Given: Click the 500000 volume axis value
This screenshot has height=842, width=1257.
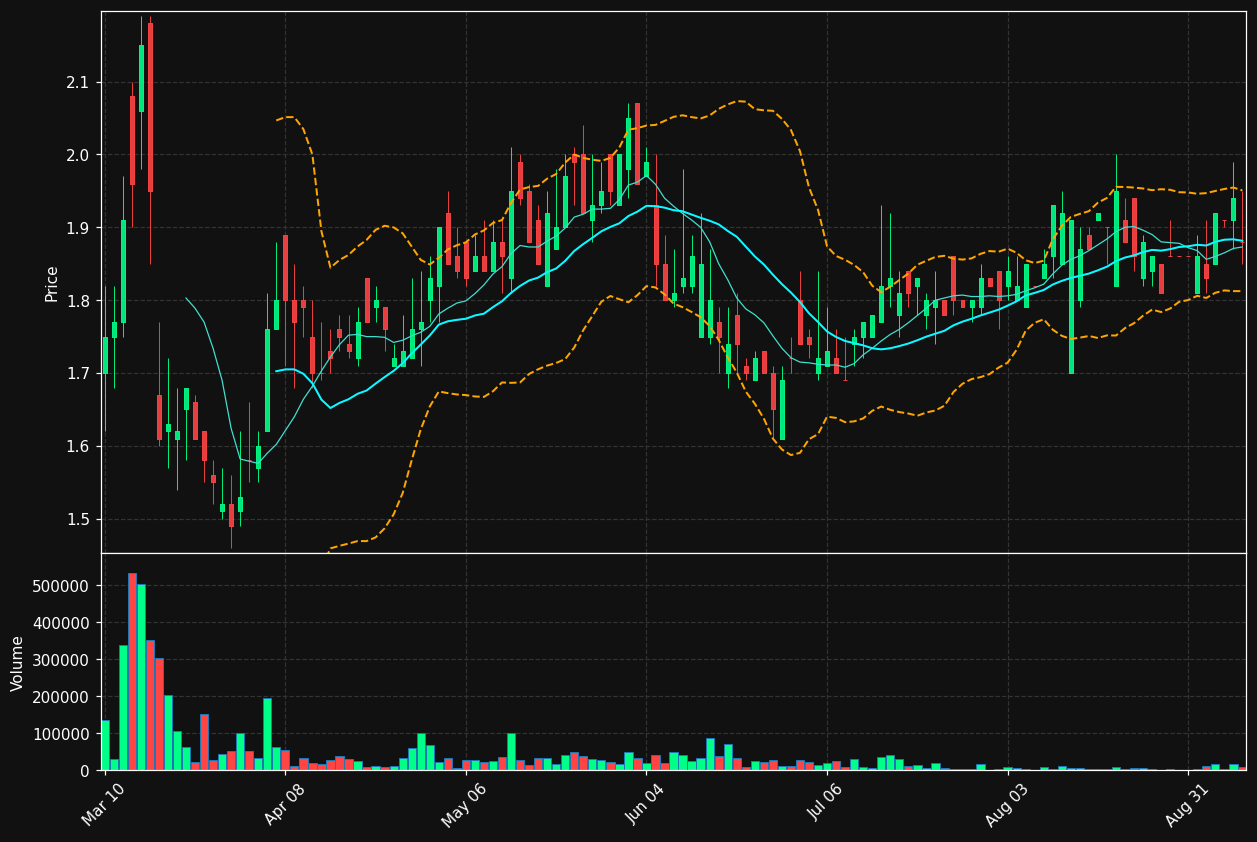Looking at the screenshot, I should 62,586.
